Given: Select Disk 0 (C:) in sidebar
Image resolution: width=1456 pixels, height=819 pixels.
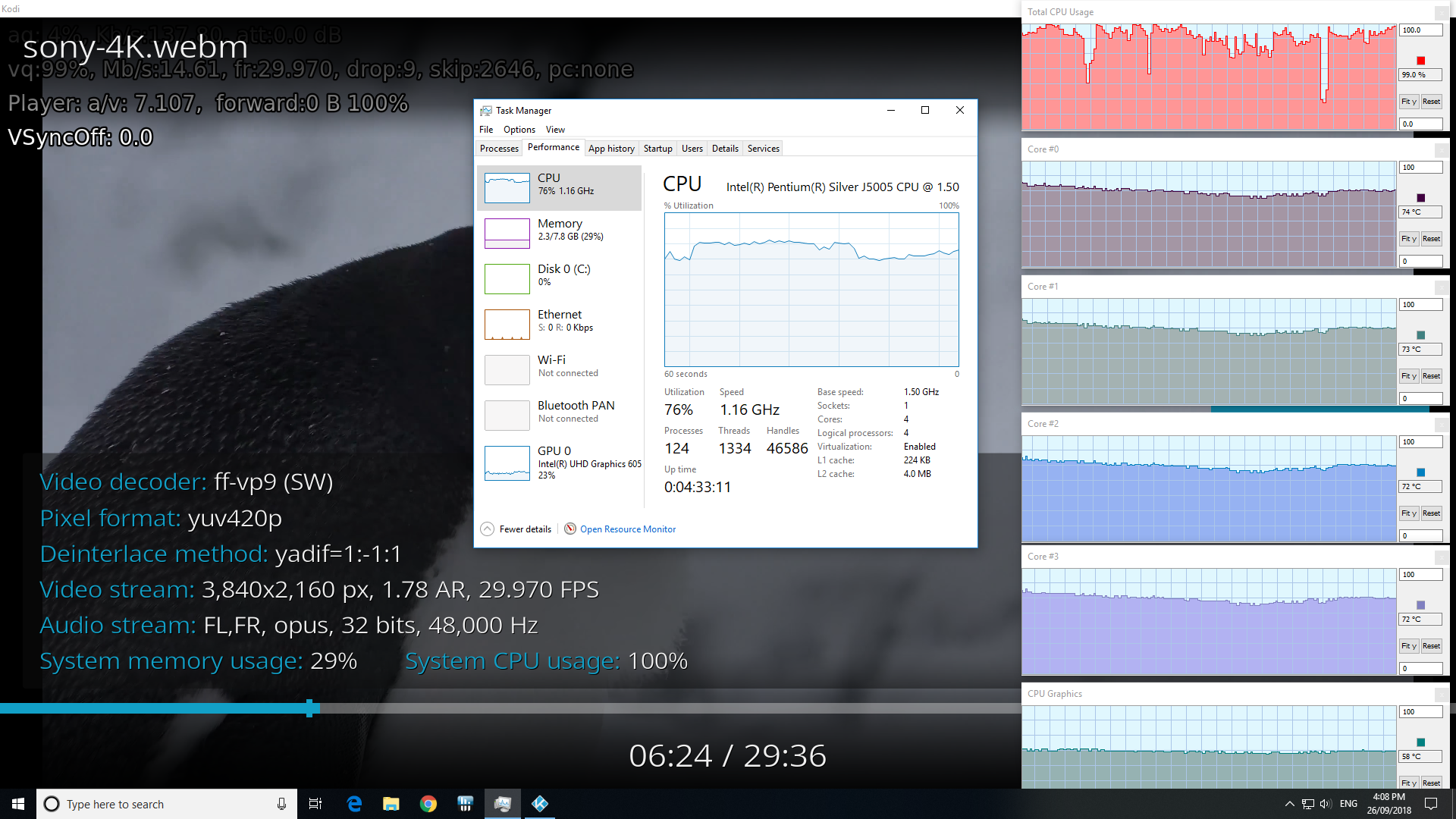Looking at the screenshot, I should tap(560, 278).
